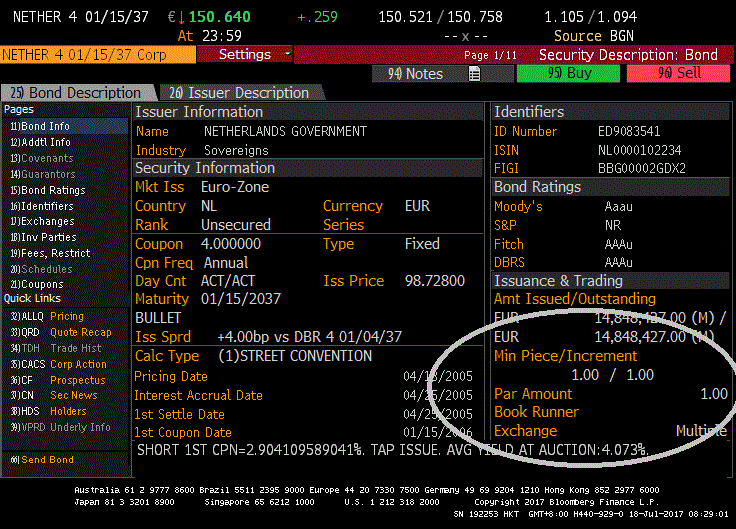Click the SHORT 1ST CPN note line
Screen dimensions: 736x529
coord(393,450)
